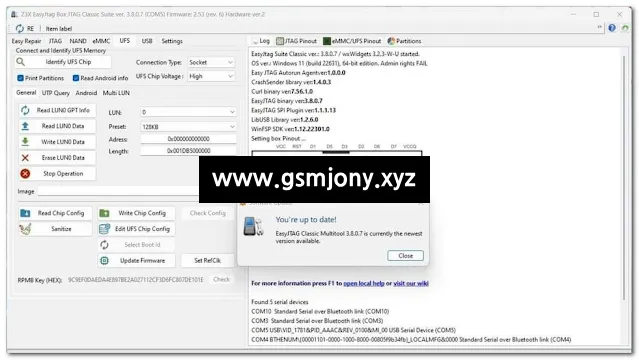Screen dimensions: 639x360
Task: Click the Check Config button
Action: tap(207, 213)
